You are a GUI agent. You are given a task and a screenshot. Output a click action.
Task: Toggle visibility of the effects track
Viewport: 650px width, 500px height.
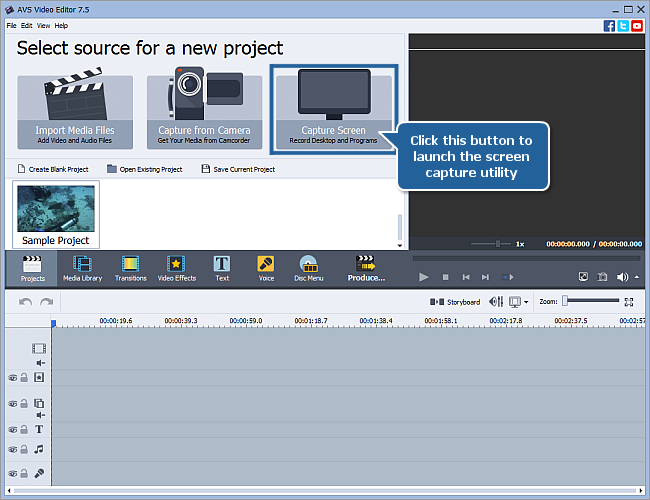point(13,378)
